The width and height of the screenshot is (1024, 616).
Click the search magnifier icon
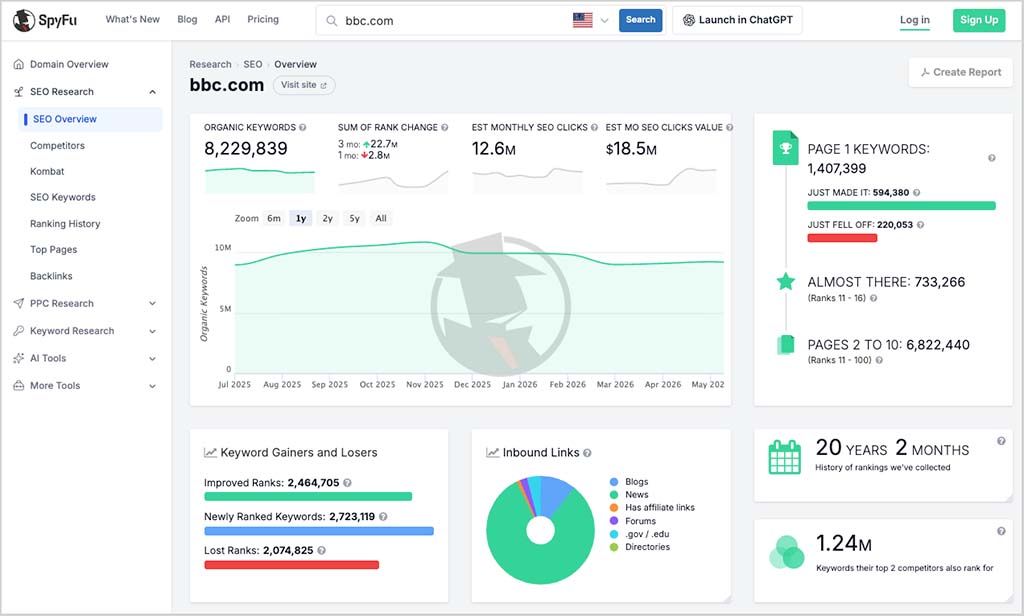(x=332, y=21)
